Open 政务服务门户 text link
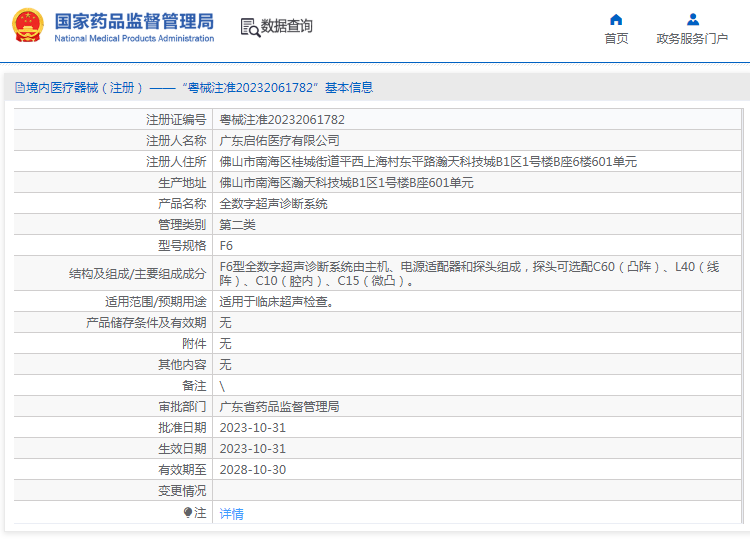Screen dimensions: 750x540 [x=692, y=39]
